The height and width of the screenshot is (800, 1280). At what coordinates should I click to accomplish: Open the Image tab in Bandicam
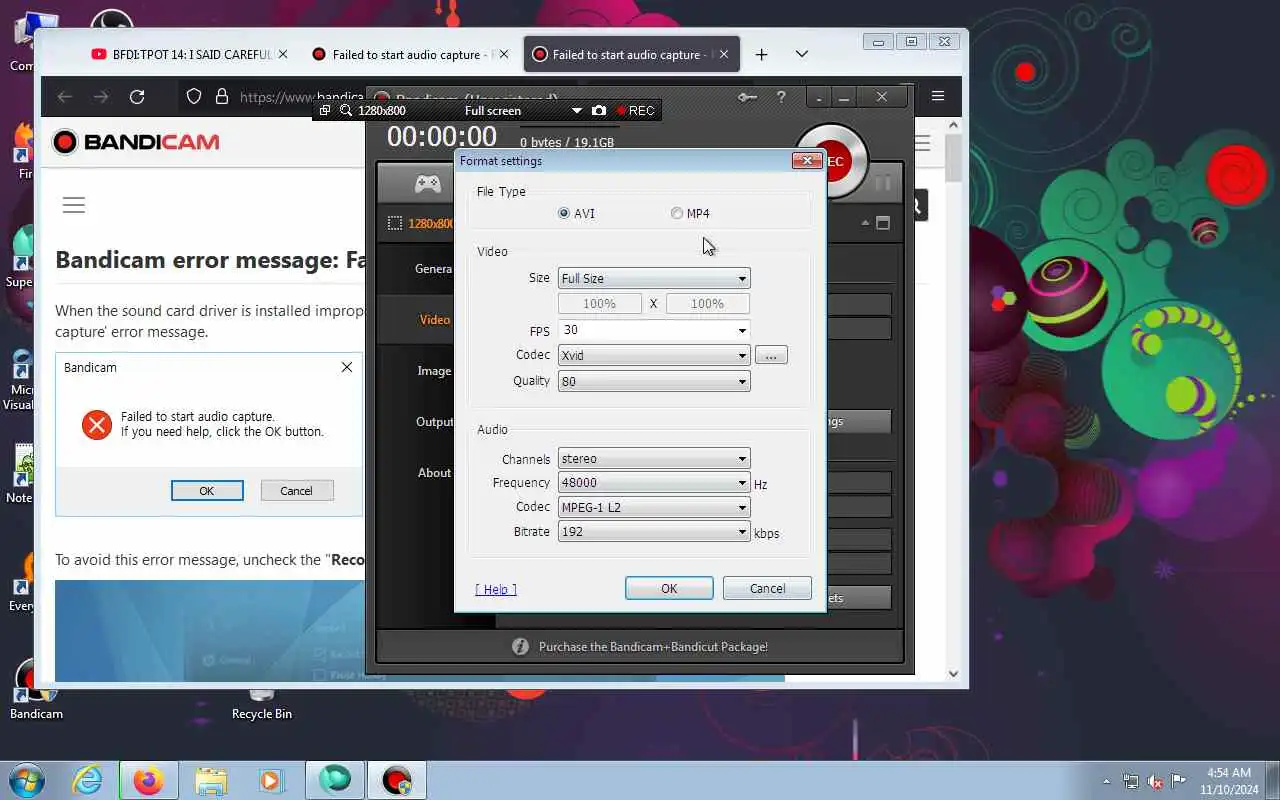(x=434, y=370)
